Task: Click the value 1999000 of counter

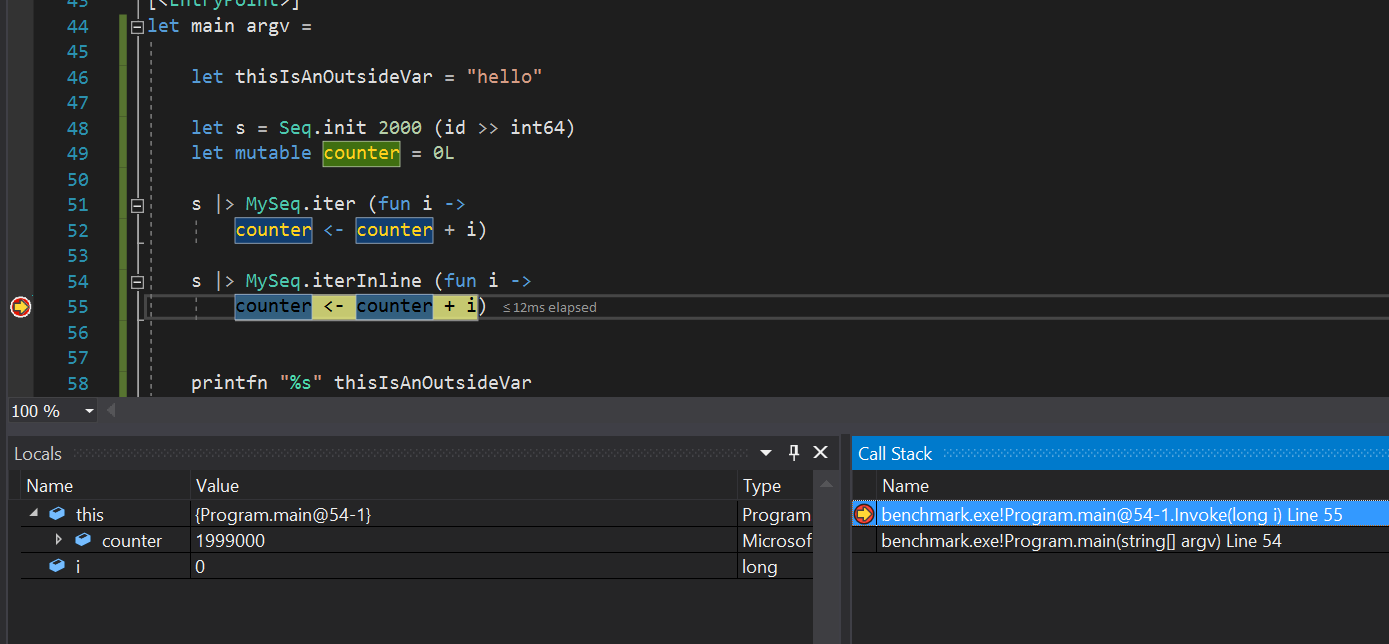Action: coord(230,540)
